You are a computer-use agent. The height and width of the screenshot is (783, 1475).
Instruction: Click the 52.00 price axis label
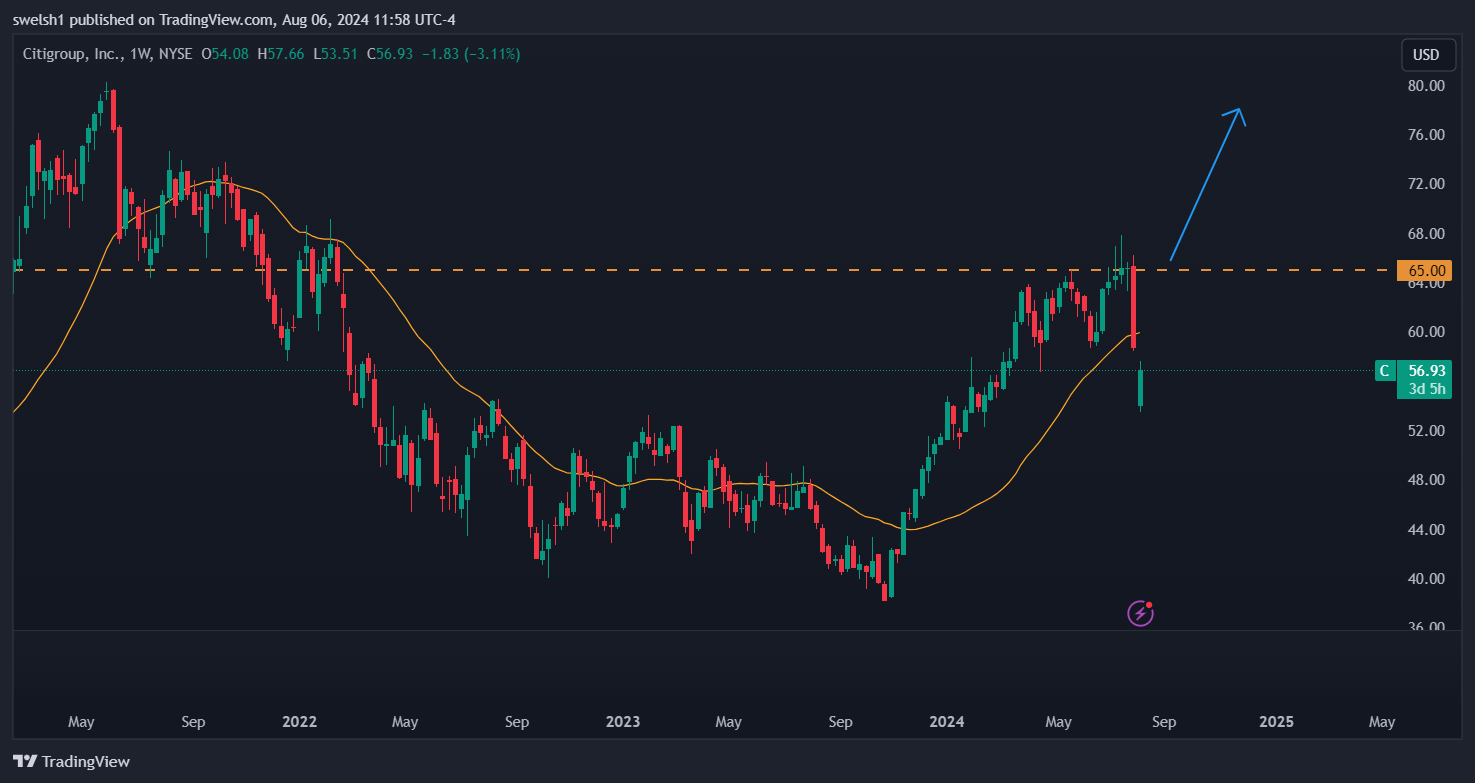(x=1427, y=431)
